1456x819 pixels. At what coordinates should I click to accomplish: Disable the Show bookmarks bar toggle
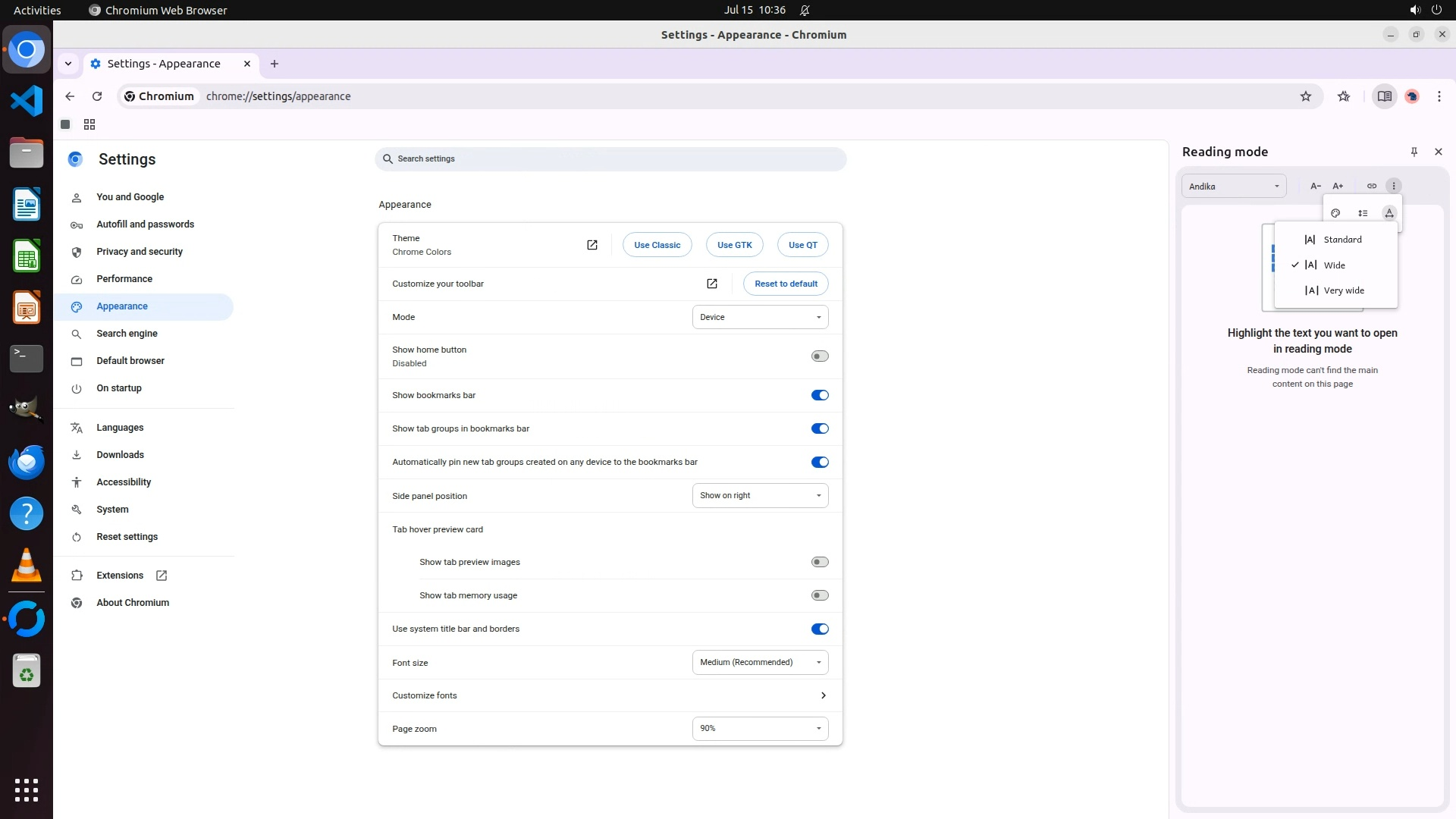click(819, 395)
